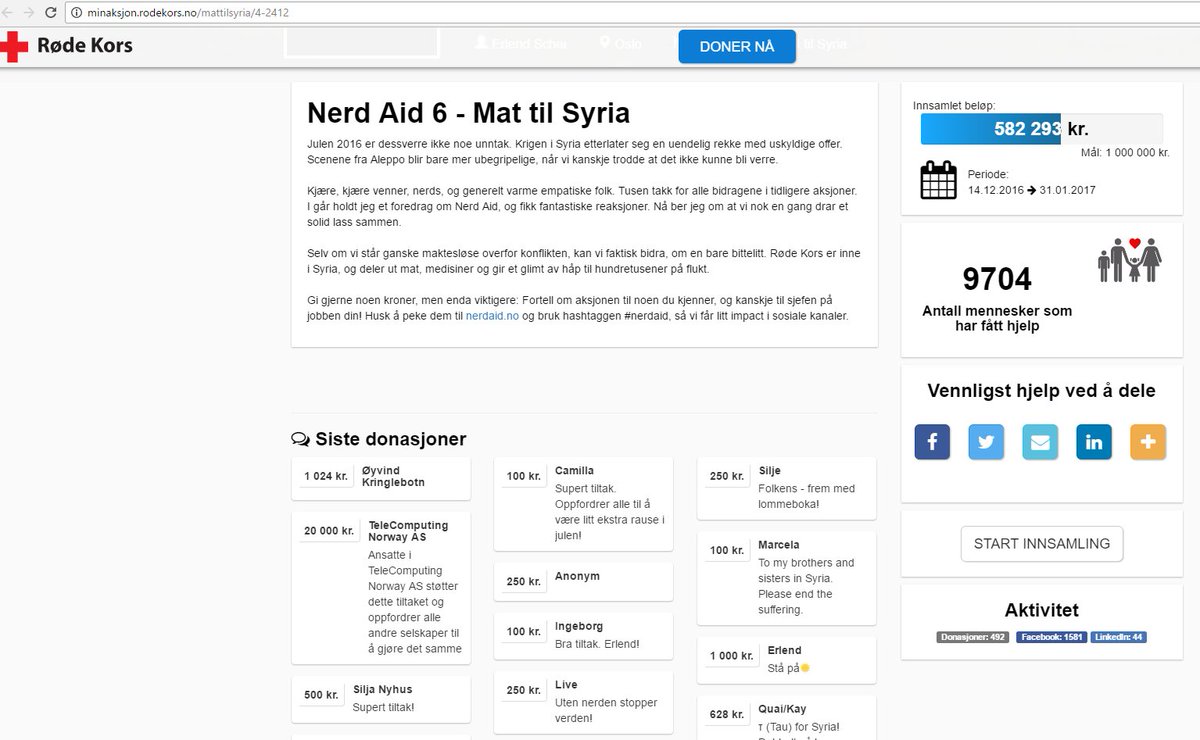Click the orange plus sharing icon
The width and height of the screenshot is (1200, 740).
[x=1148, y=442]
